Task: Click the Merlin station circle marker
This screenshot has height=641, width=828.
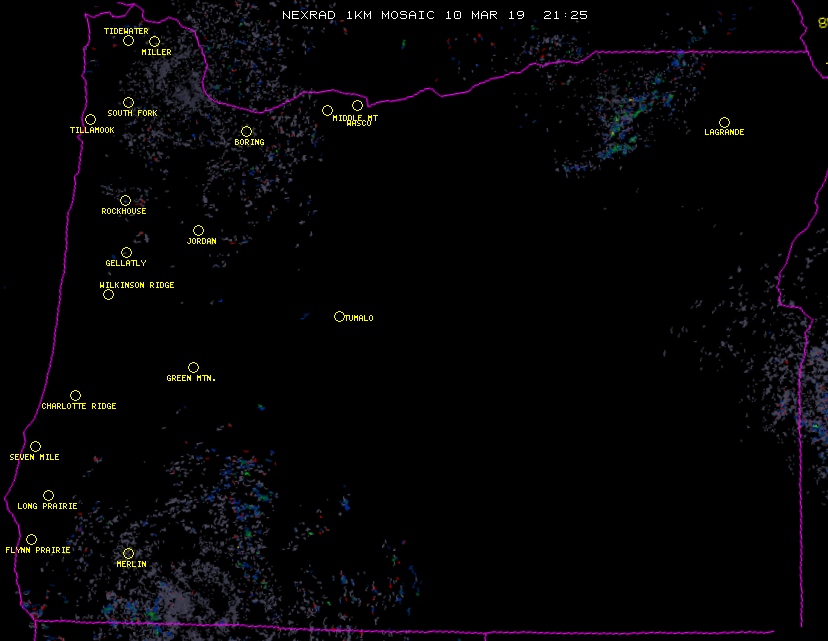Action: point(128,554)
